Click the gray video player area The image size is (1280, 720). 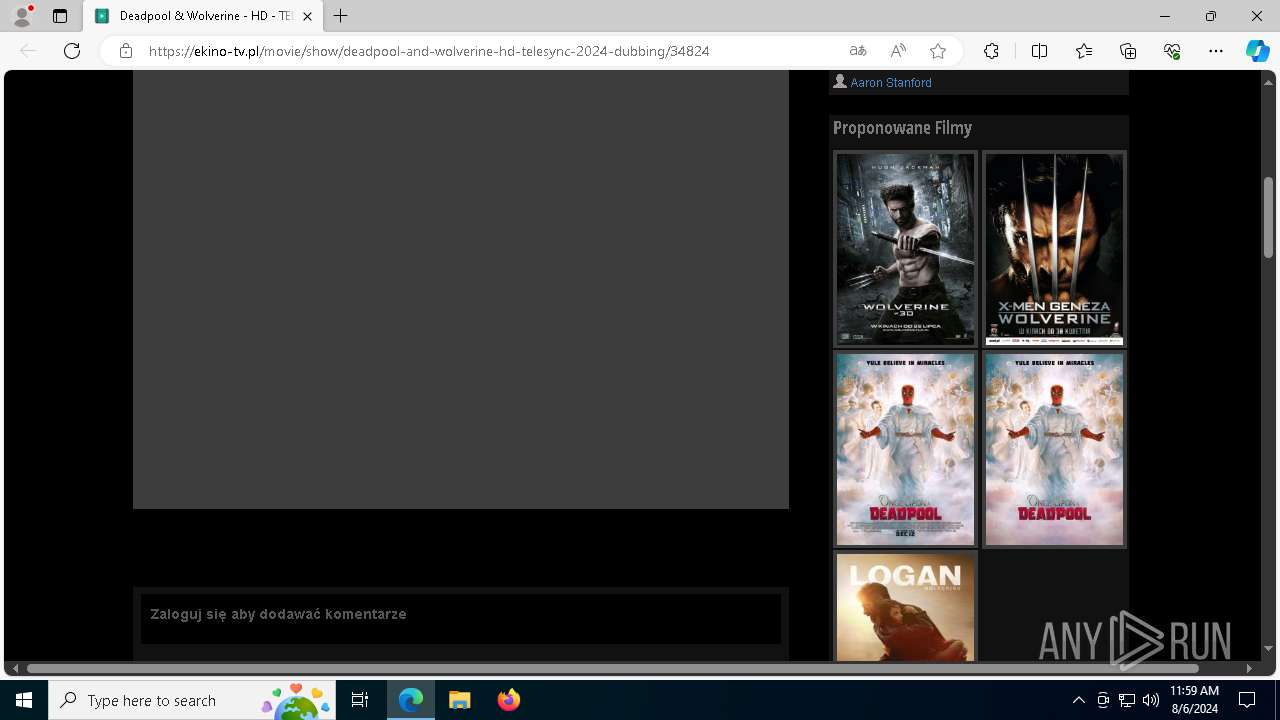(461, 289)
